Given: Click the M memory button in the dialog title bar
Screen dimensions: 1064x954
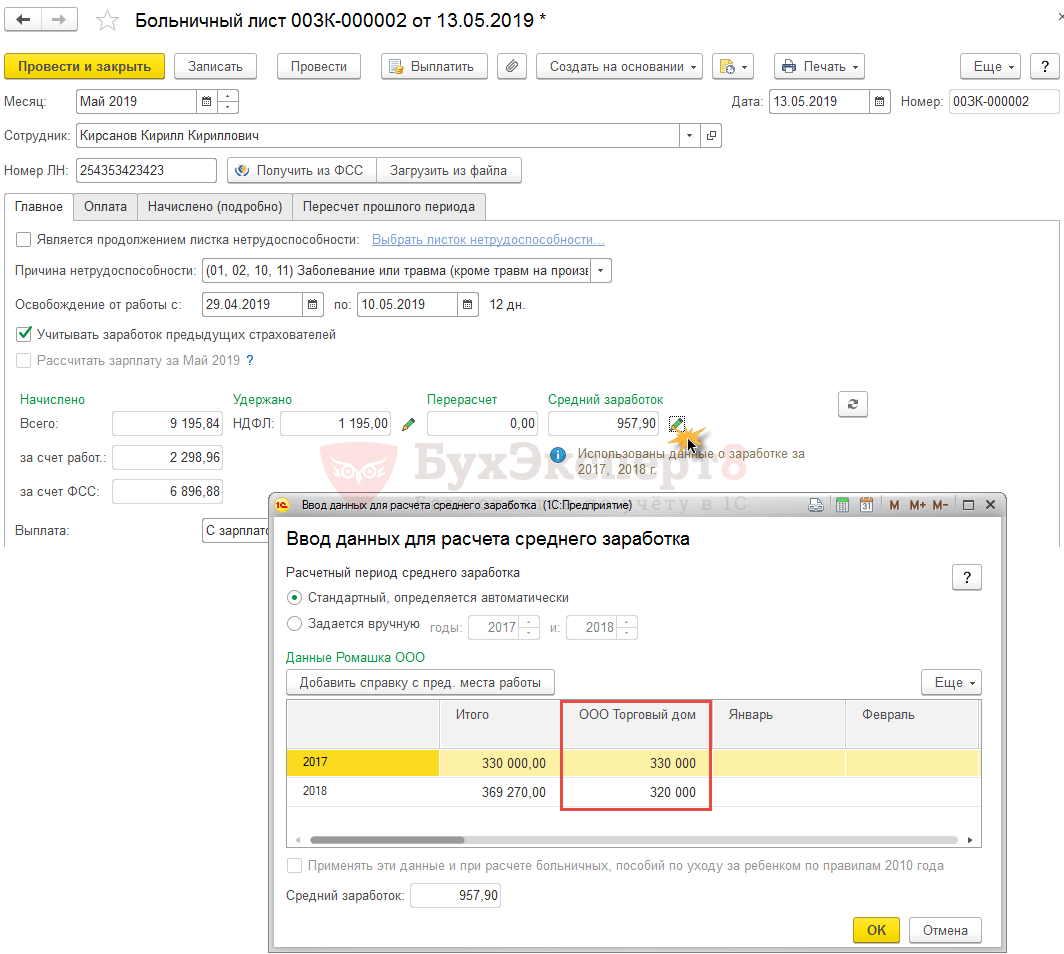Looking at the screenshot, I should [x=894, y=505].
